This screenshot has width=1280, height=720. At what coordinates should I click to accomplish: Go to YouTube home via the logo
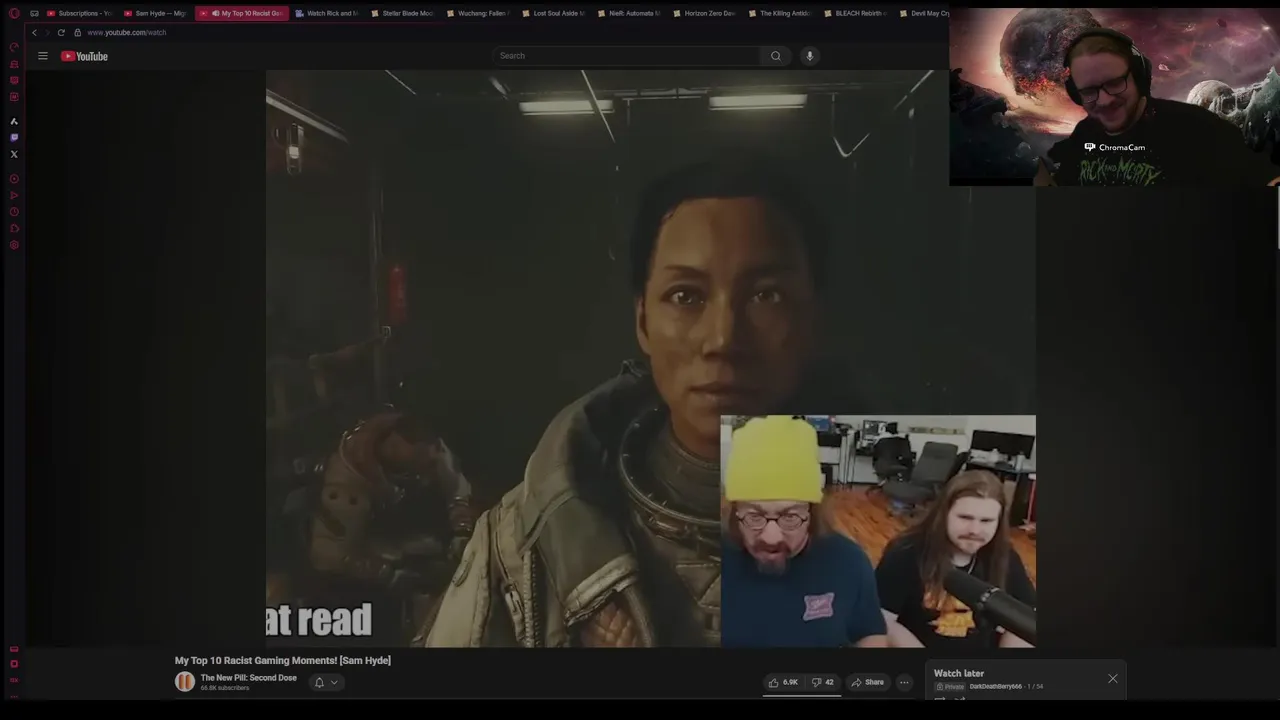[84, 56]
